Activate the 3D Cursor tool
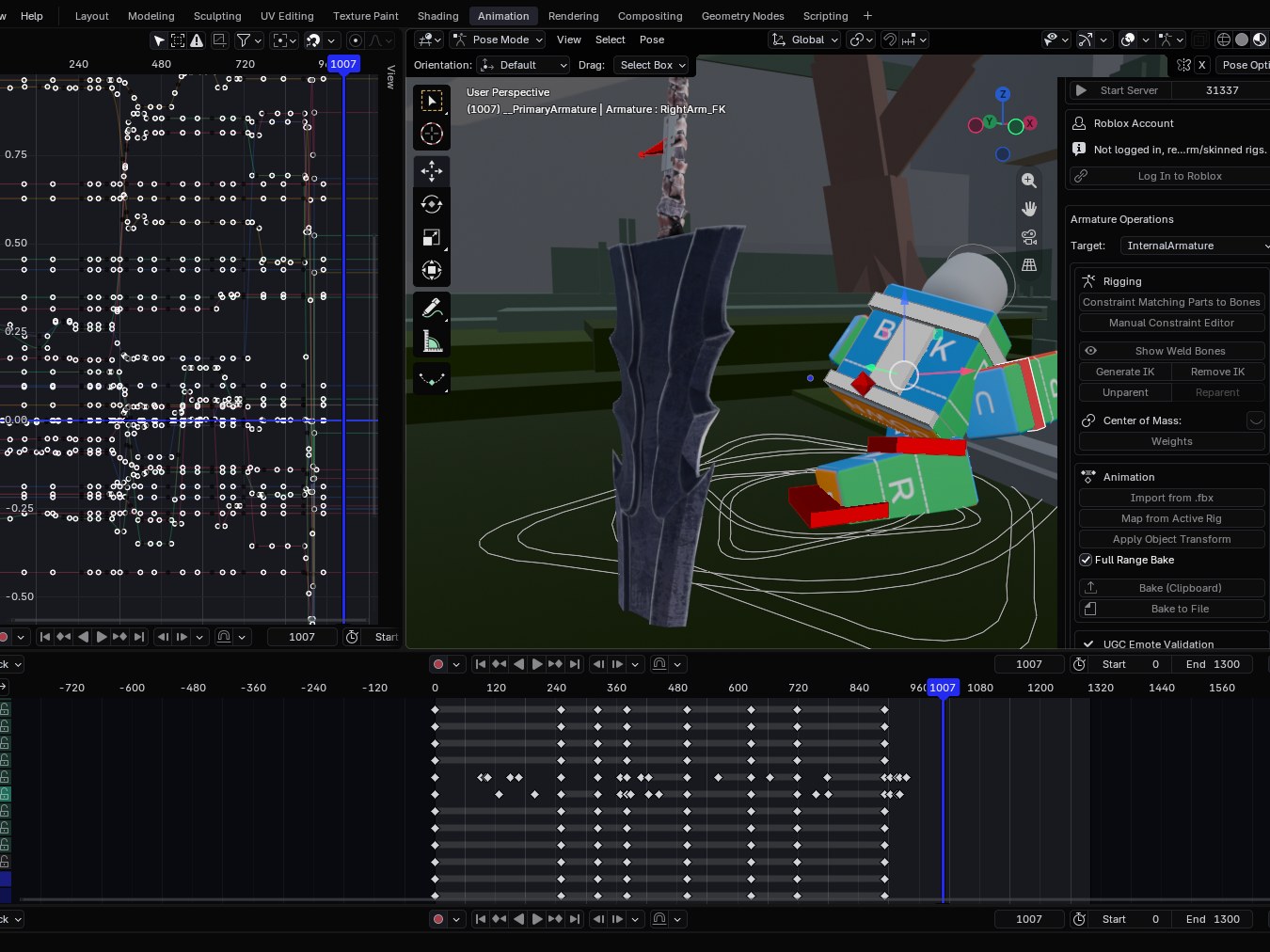 pos(432,134)
